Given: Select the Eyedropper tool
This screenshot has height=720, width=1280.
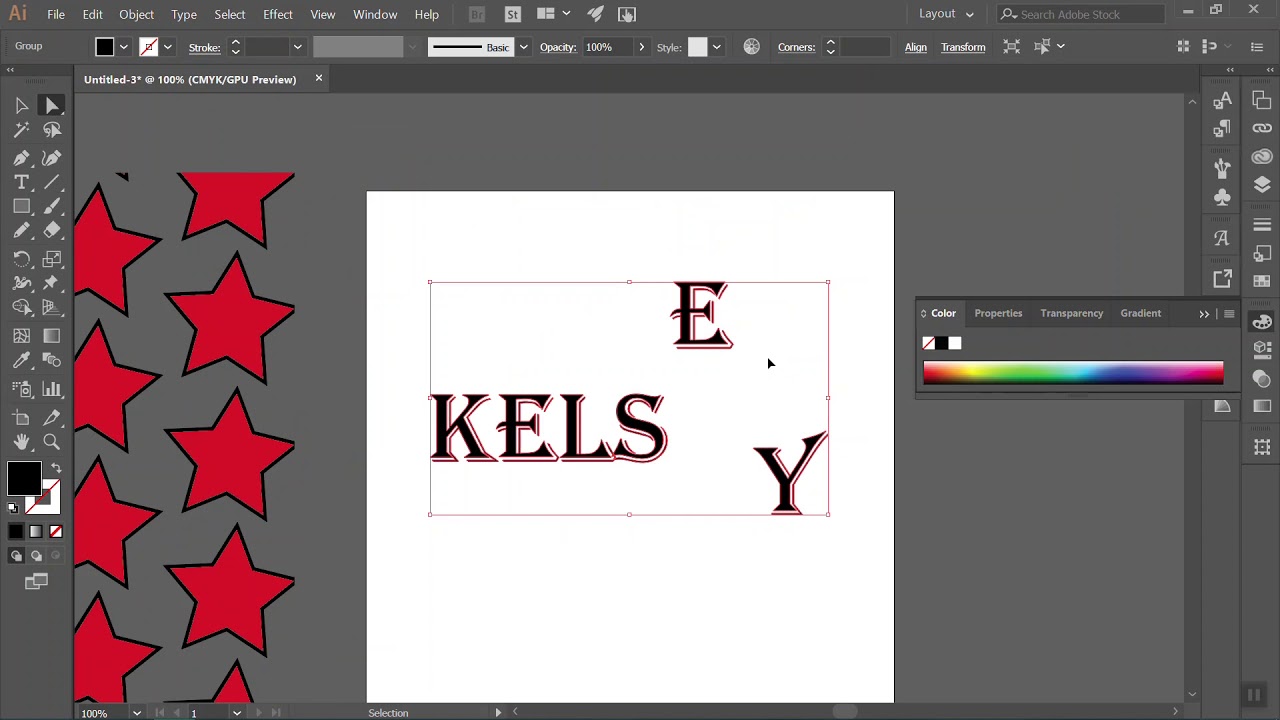Looking at the screenshot, I should (21, 360).
